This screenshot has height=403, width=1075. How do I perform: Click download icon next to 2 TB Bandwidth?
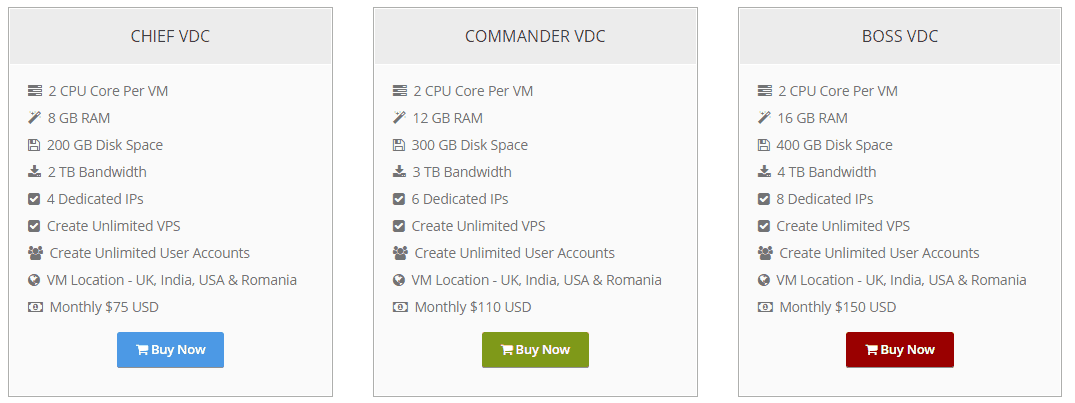(34, 172)
